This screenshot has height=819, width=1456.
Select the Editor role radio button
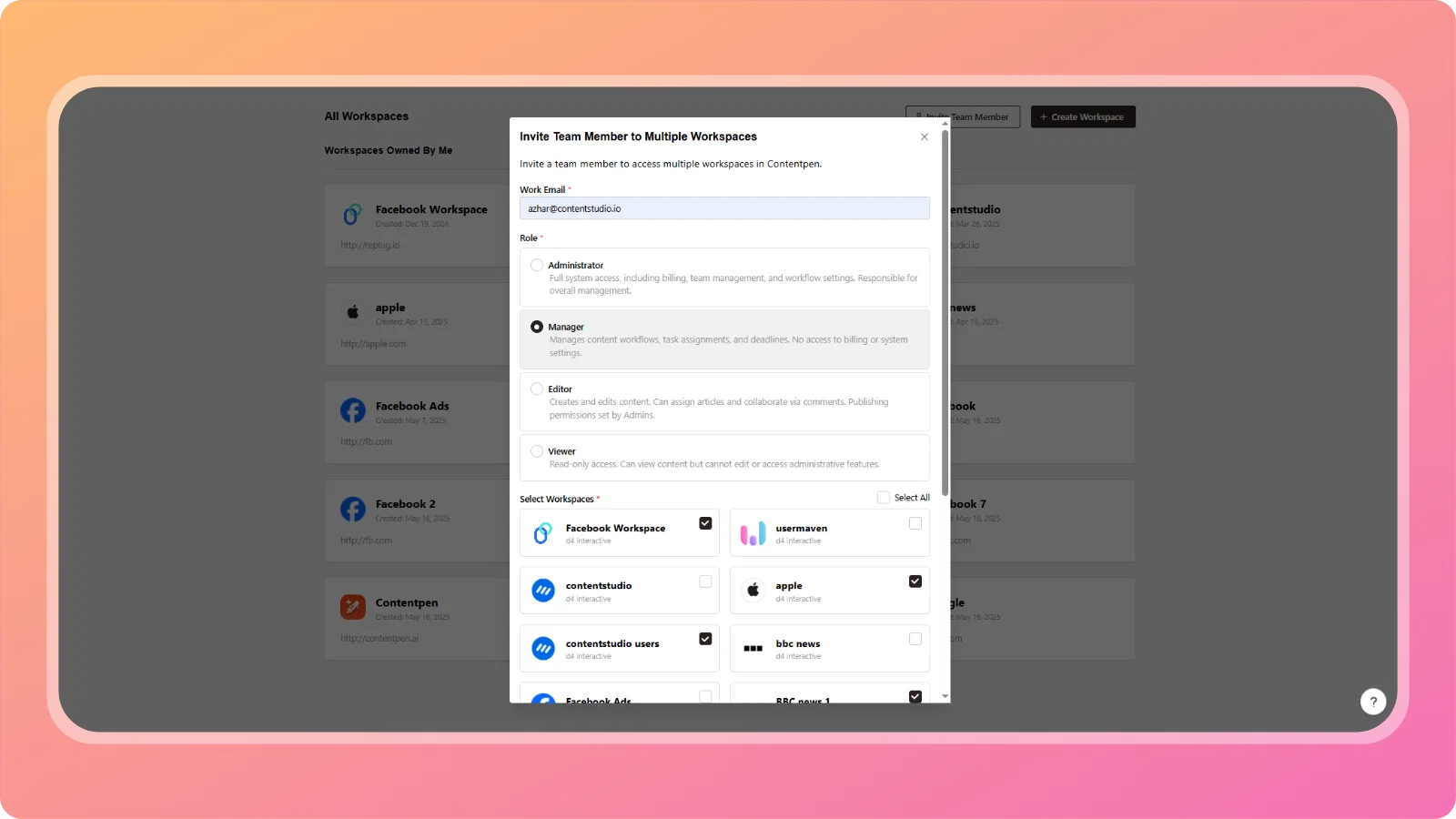537,389
